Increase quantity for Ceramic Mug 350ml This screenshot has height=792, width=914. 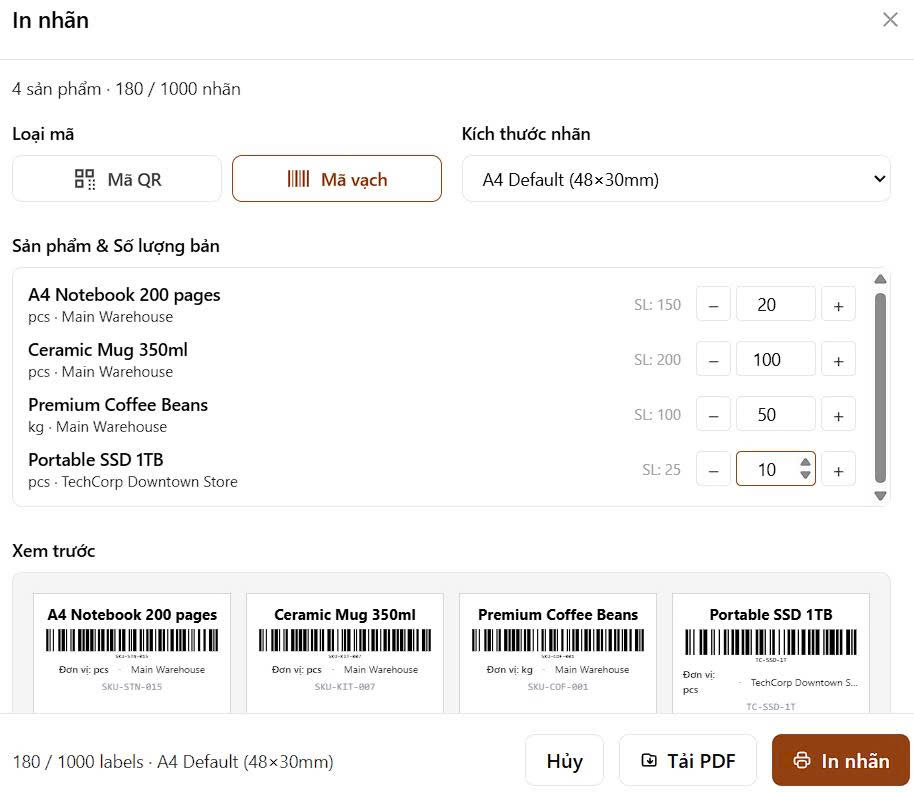[838, 359]
